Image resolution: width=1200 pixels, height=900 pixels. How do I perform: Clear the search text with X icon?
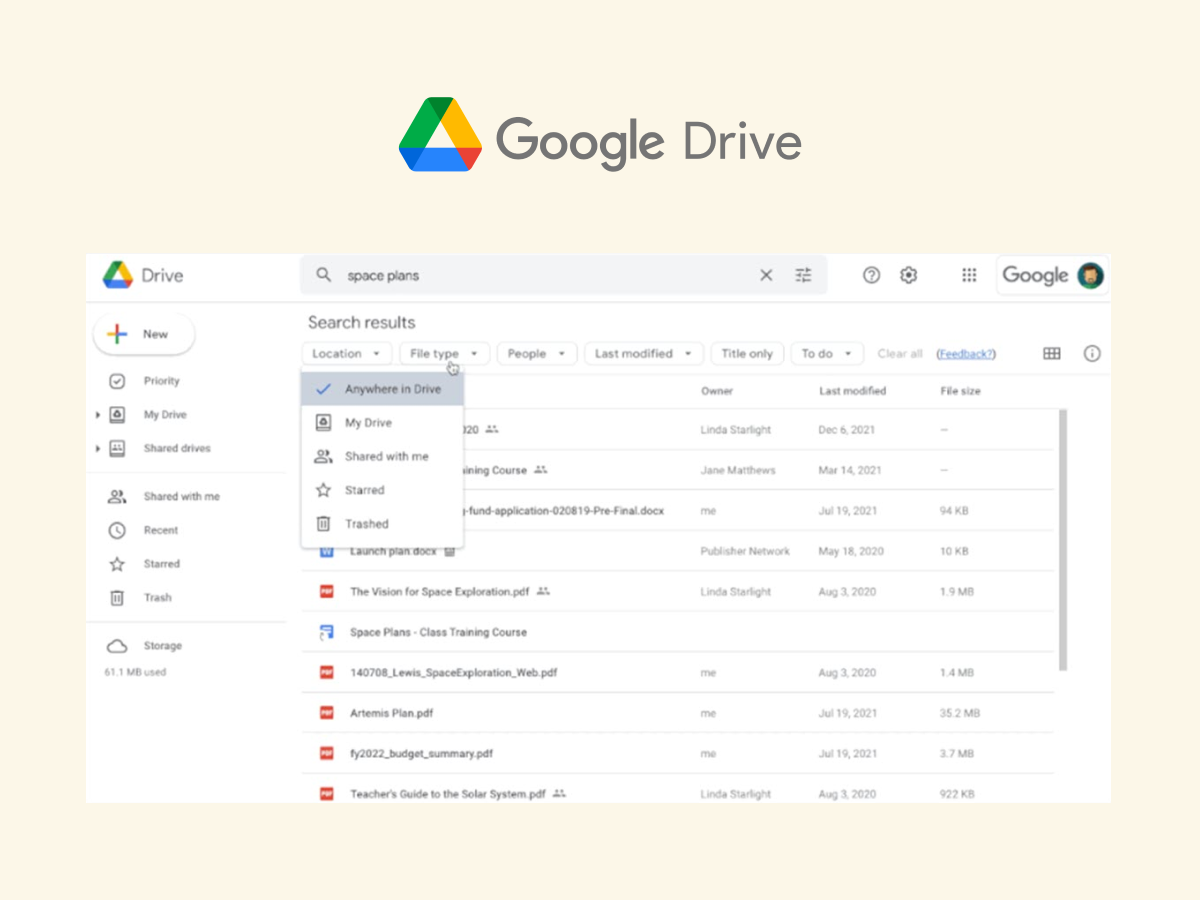[766, 275]
